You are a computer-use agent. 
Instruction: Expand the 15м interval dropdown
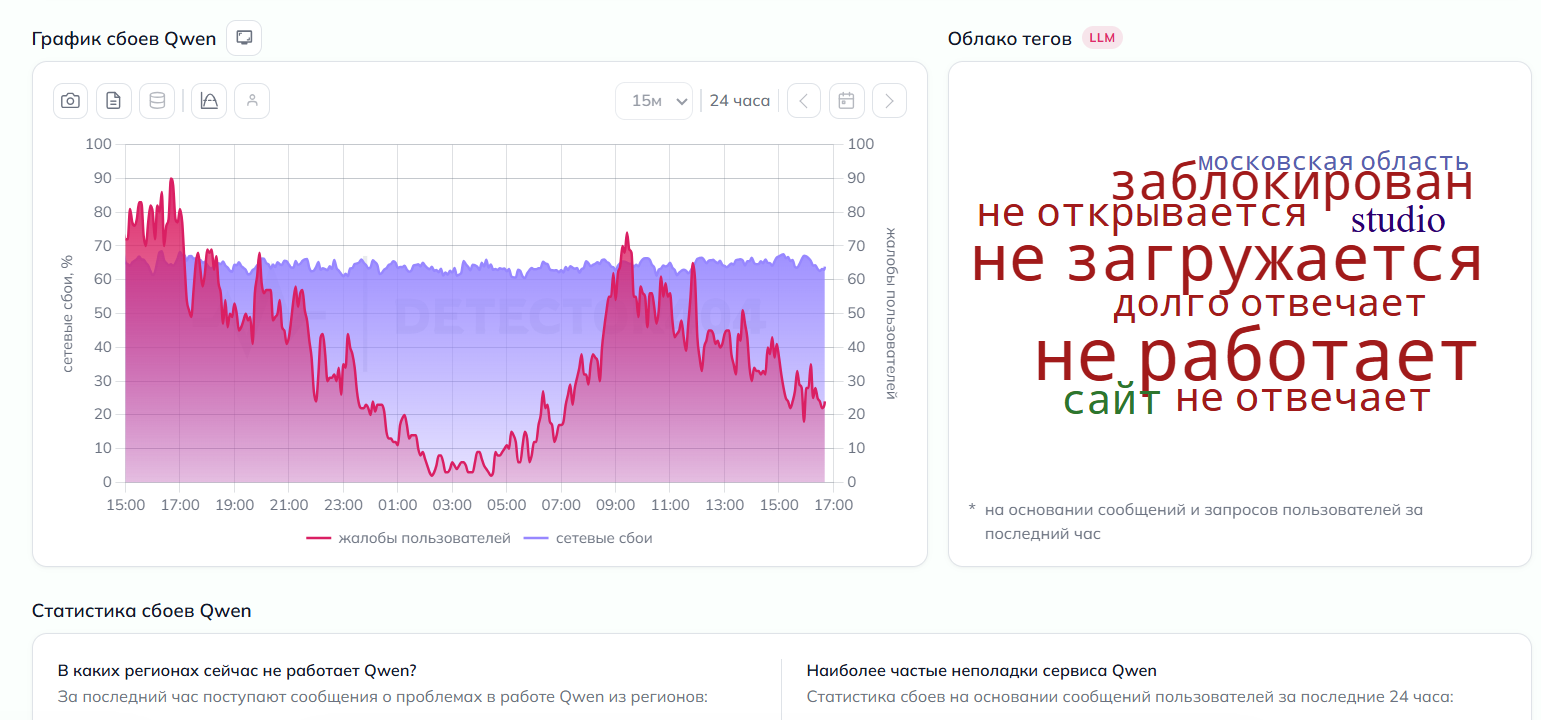click(x=654, y=100)
